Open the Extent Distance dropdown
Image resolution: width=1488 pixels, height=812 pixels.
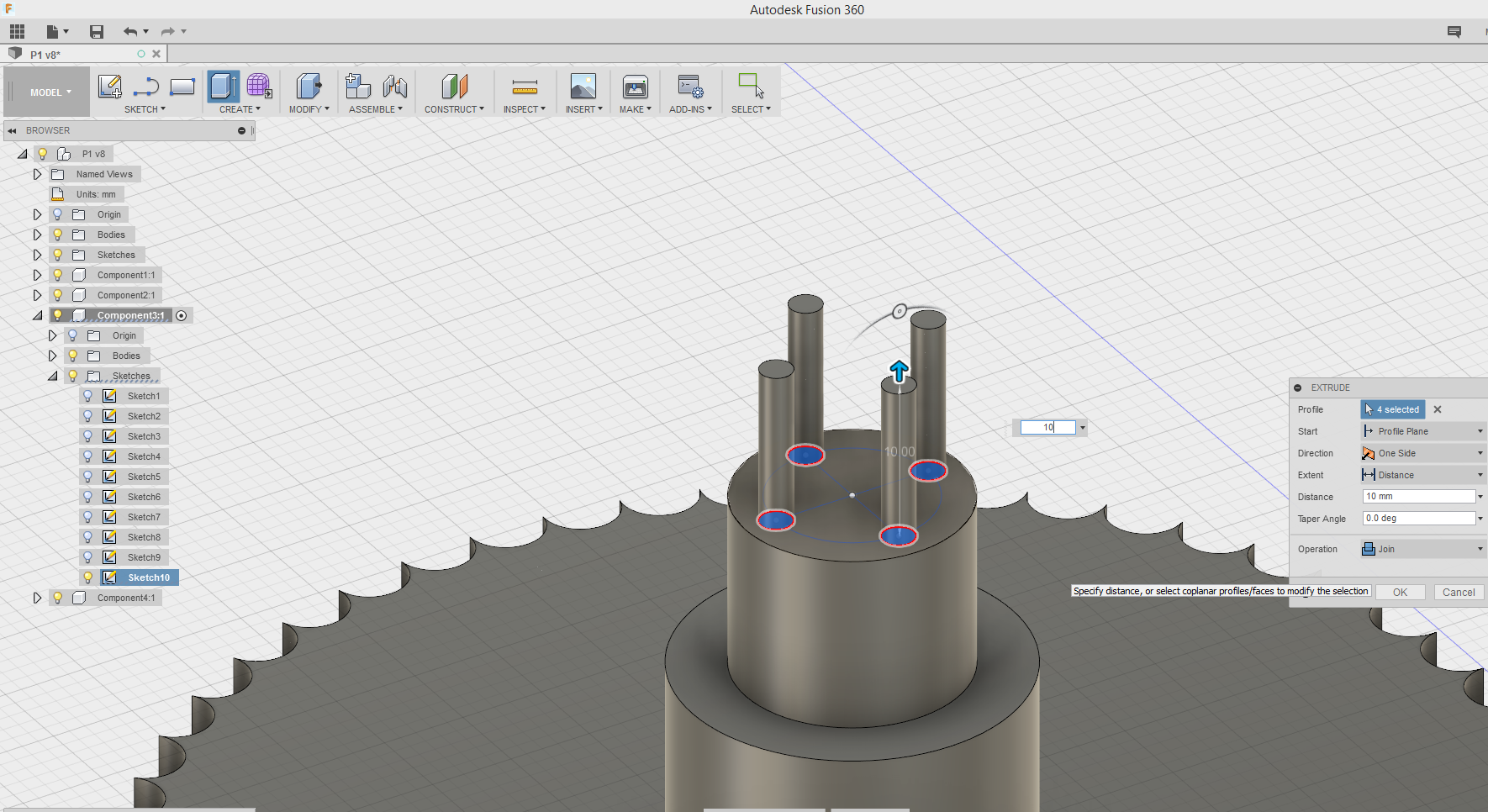[x=1422, y=475]
